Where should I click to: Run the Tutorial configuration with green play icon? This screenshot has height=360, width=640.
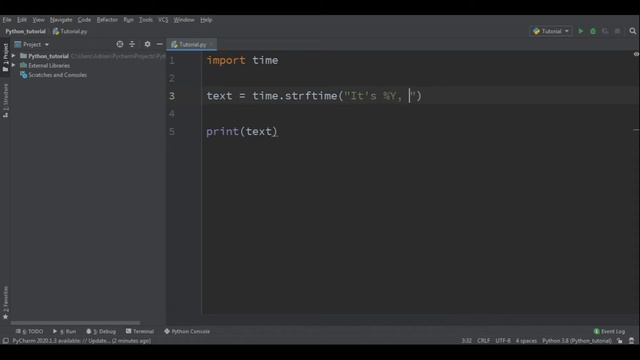(581, 31)
